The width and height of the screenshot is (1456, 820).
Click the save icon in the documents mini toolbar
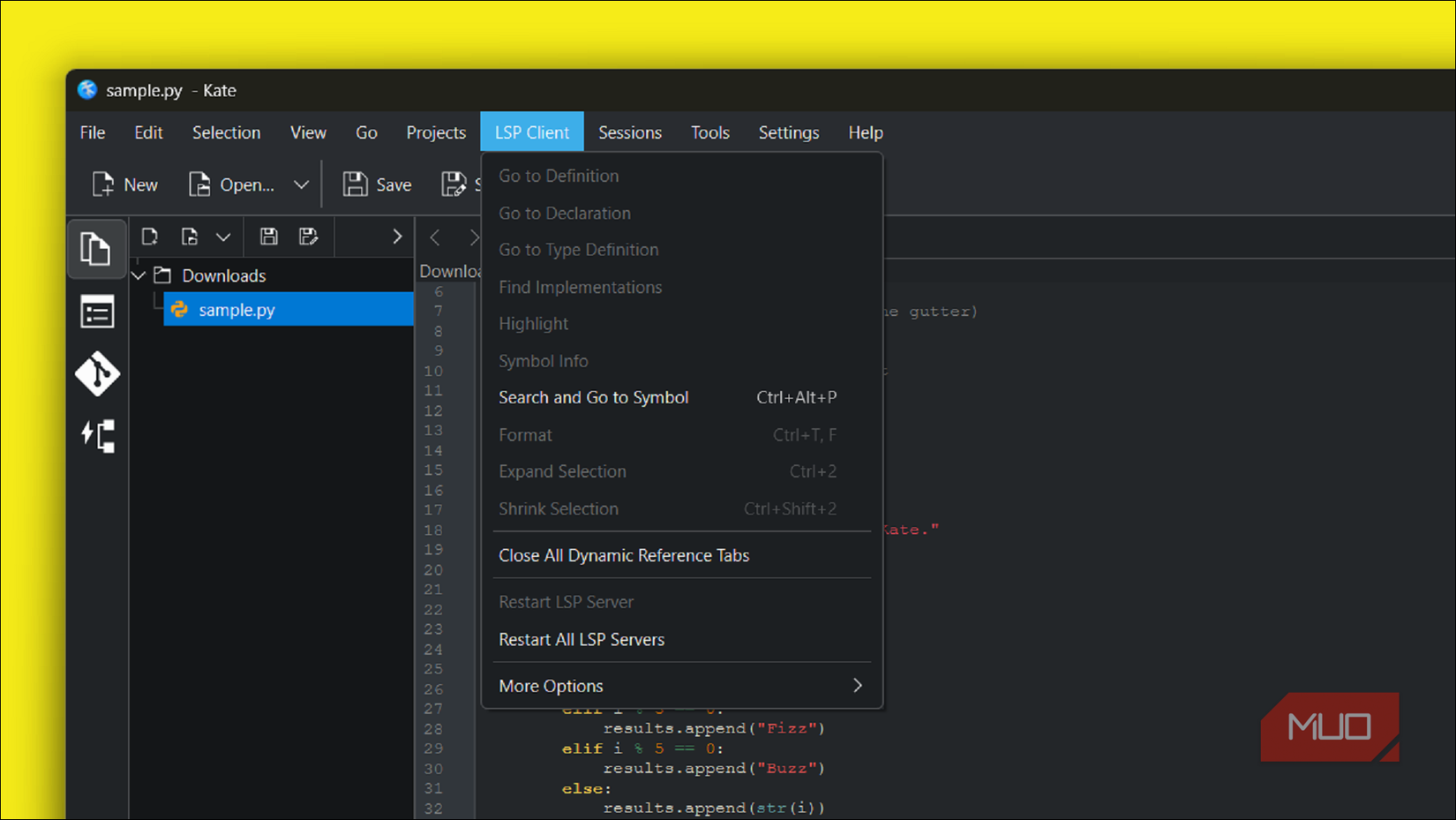(x=267, y=237)
